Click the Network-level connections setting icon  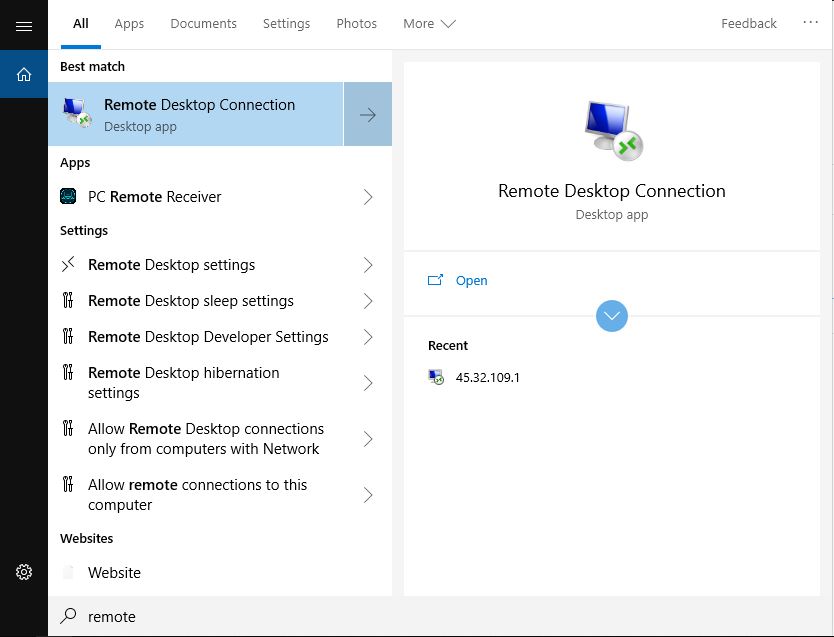coord(68,428)
